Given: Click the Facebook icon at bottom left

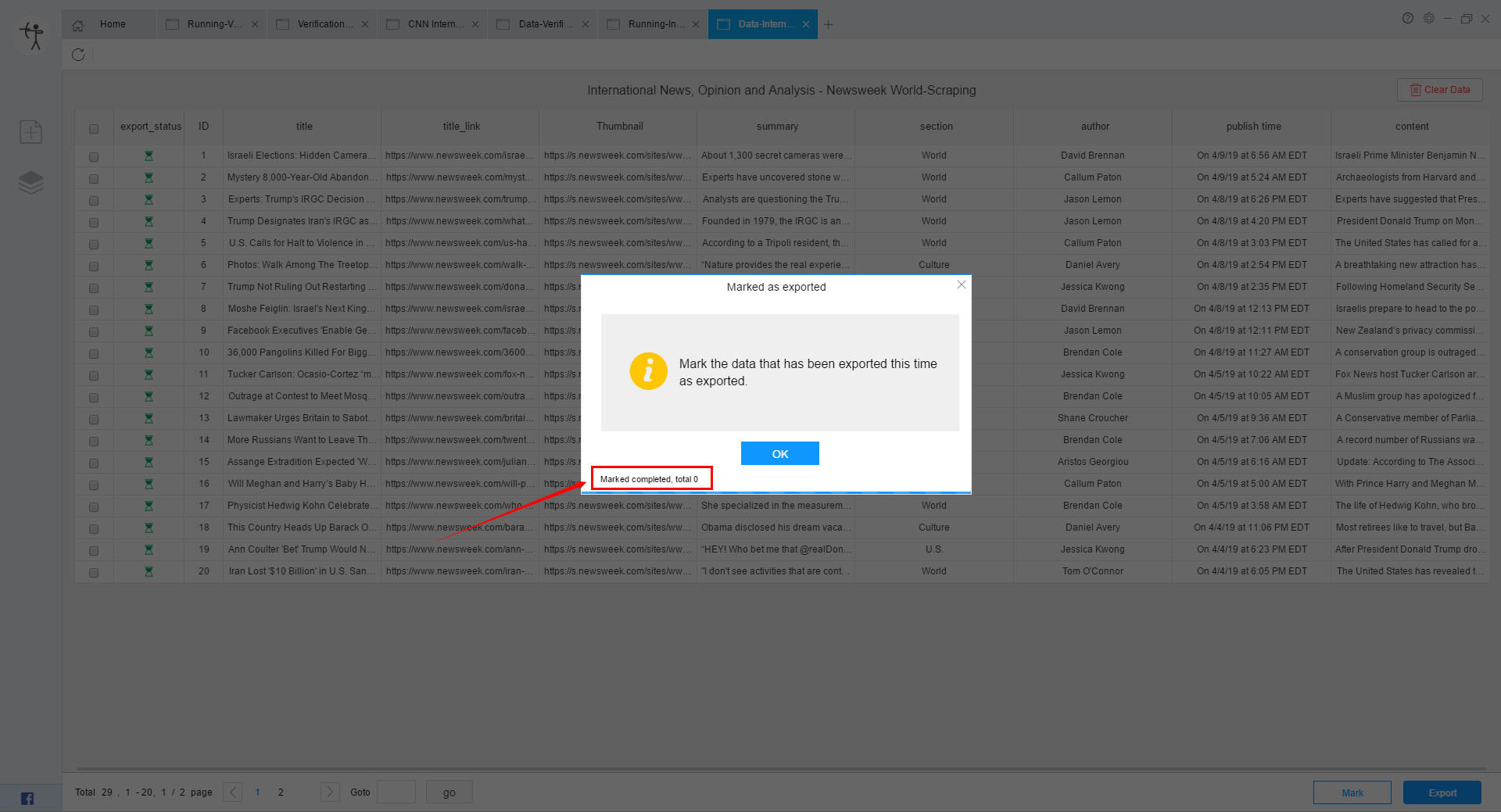Looking at the screenshot, I should tap(27, 798).
